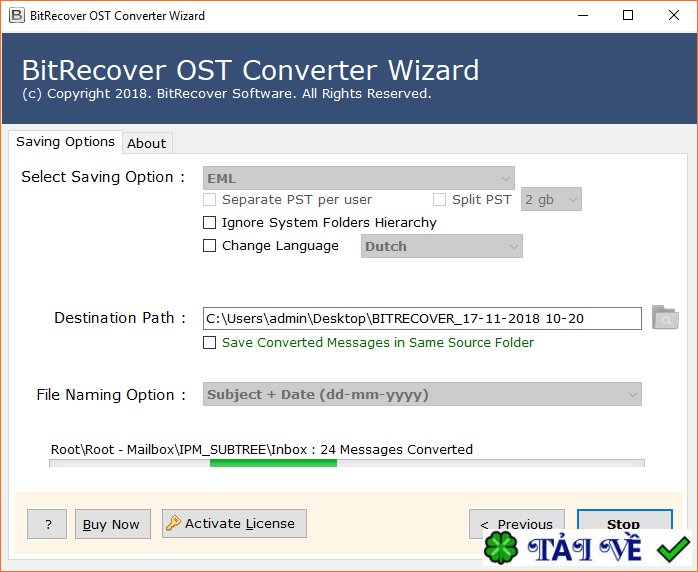Open the Dutch language dropdown

[442, 246]
